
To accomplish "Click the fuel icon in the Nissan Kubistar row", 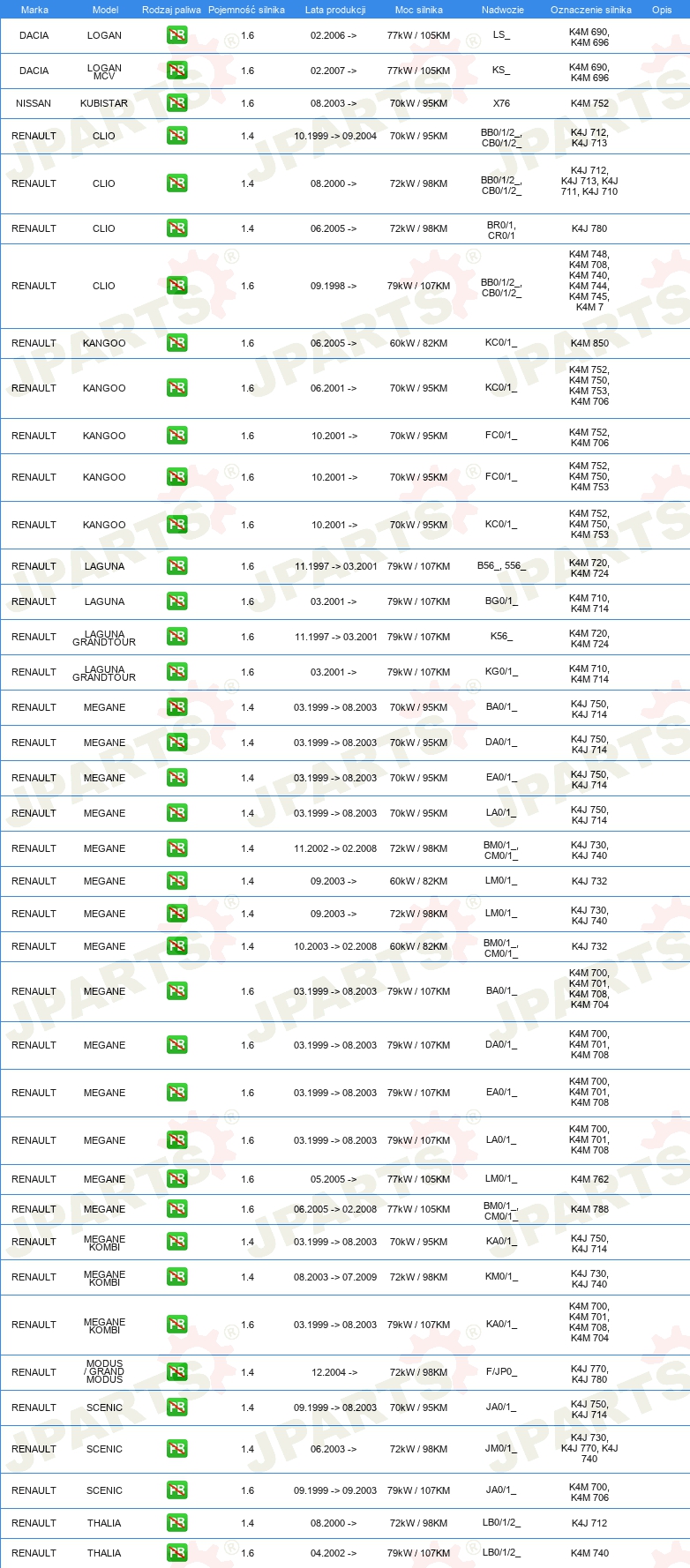I will (176, 104).
